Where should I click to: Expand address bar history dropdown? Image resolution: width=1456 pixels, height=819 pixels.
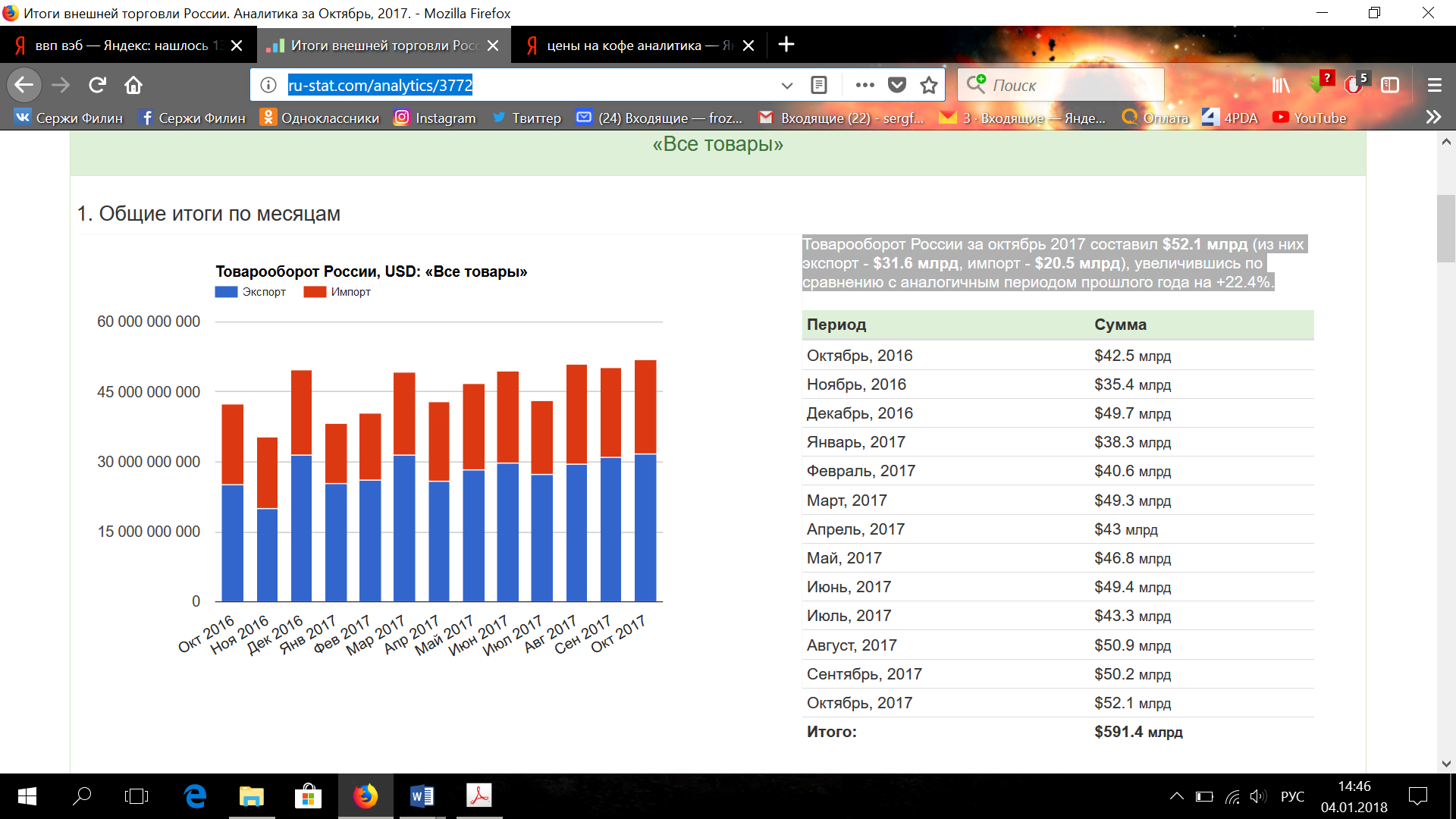tap(786, 85)
